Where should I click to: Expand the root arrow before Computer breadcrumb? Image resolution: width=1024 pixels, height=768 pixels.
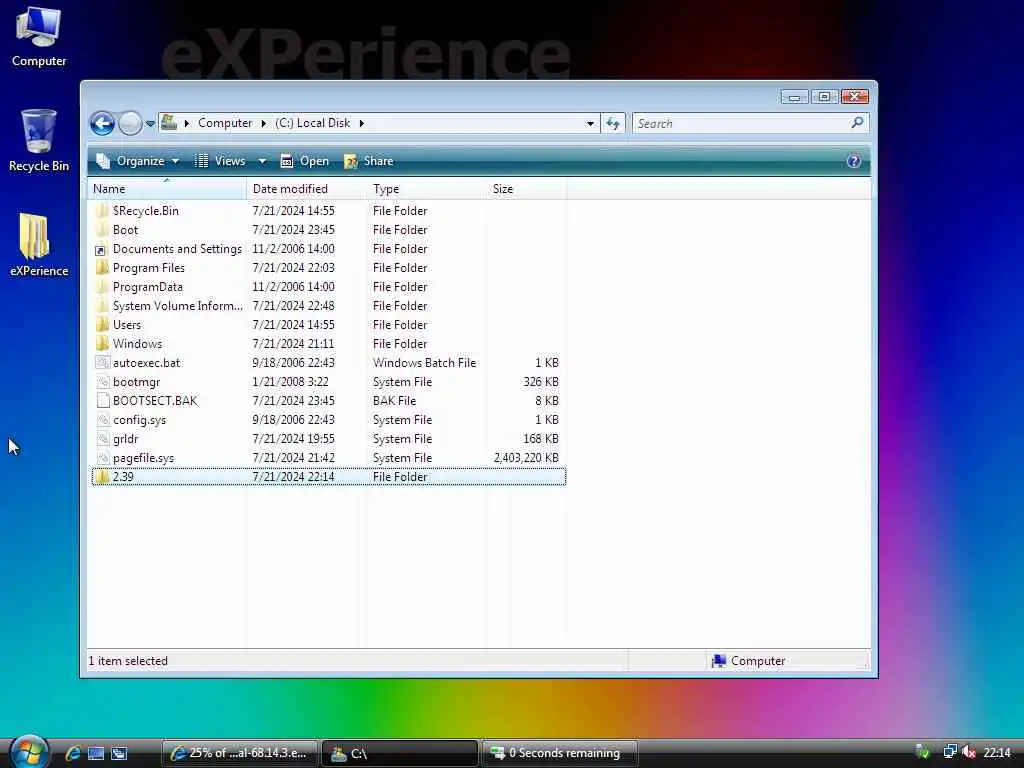187,123
